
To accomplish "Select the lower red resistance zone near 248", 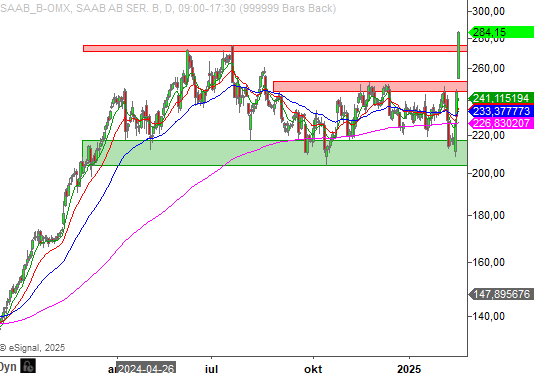I will (x=370, y=87).
